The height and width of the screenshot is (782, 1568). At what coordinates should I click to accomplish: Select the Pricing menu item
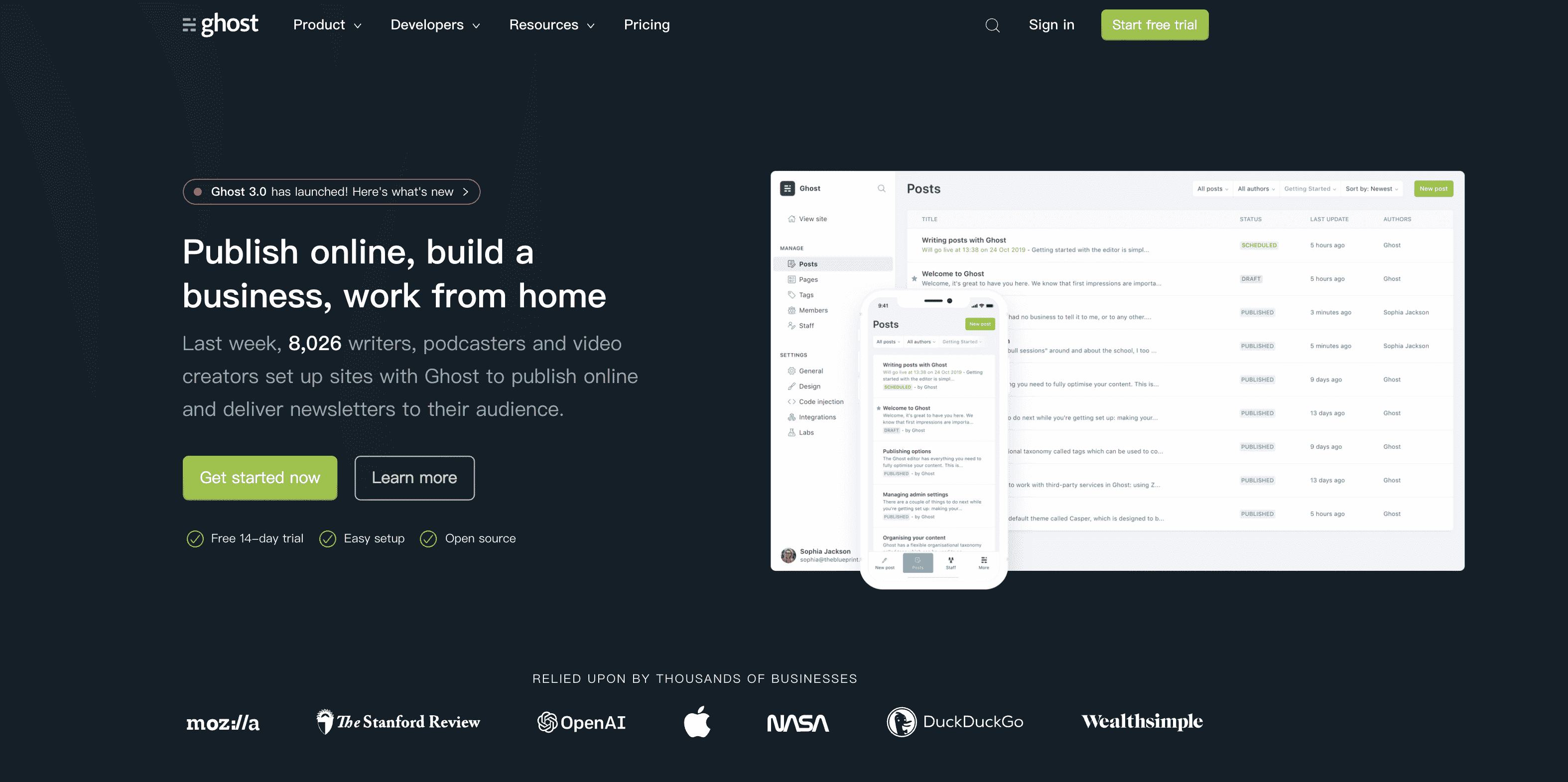click(646, 24)
